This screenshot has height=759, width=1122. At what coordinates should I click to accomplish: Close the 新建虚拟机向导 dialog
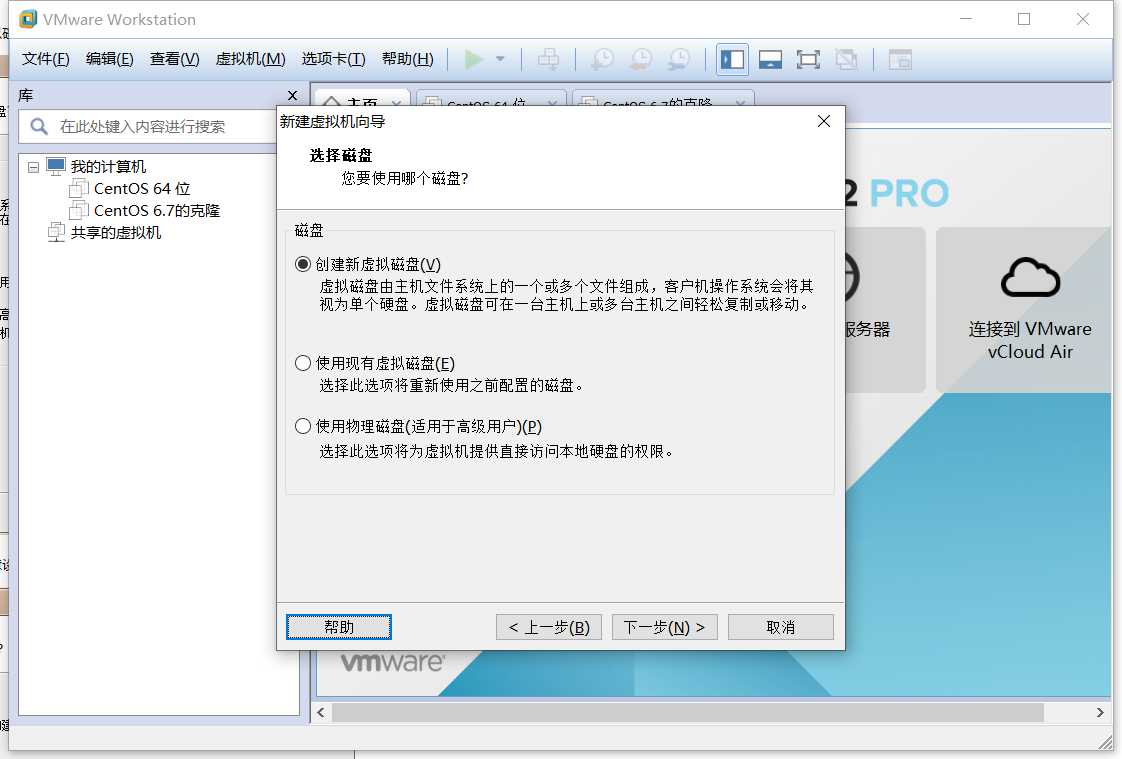[x=824, y=122]
